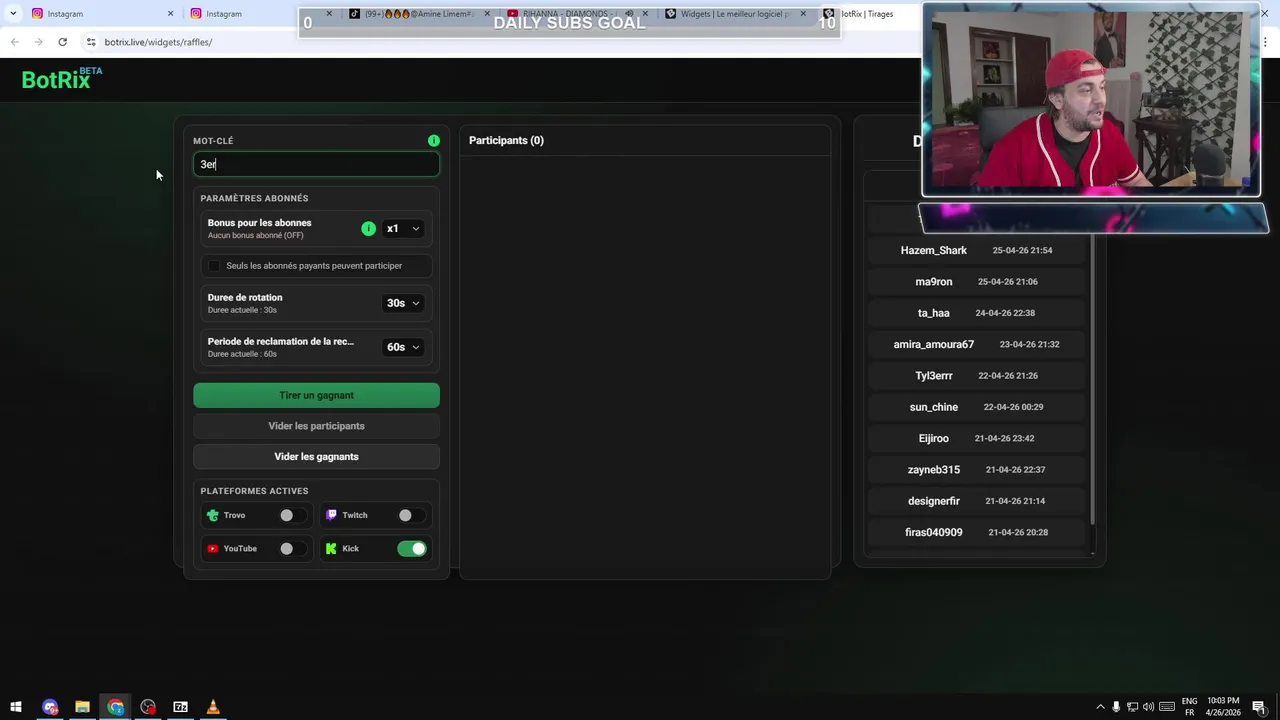Click the keyword input field

pyautogui.click(x=316, y=164)
